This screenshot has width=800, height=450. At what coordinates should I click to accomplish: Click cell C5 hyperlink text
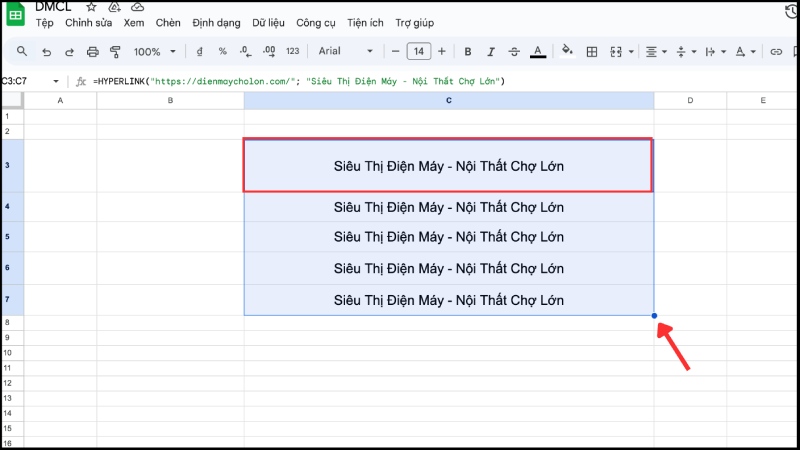click(x=449, y=237)
